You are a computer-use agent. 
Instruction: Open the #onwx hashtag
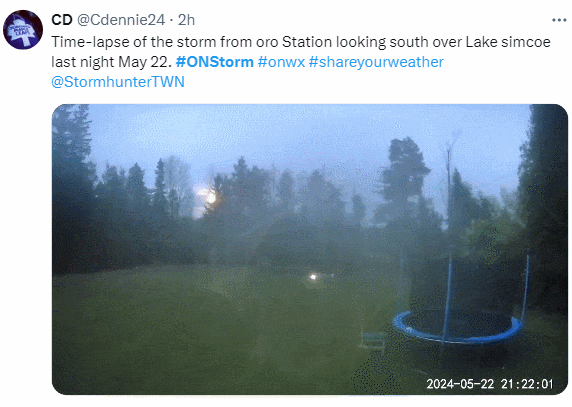click(281, 62)
